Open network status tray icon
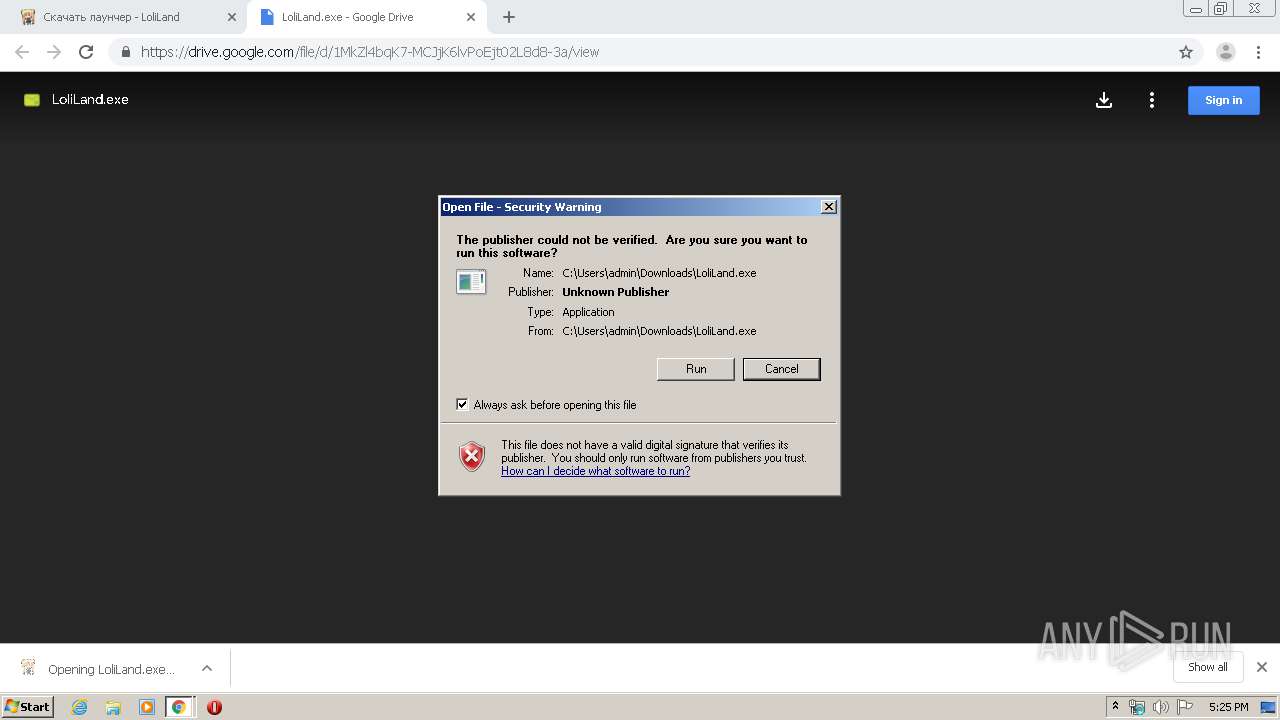The image size is (1280, 720). [1137, 707]
